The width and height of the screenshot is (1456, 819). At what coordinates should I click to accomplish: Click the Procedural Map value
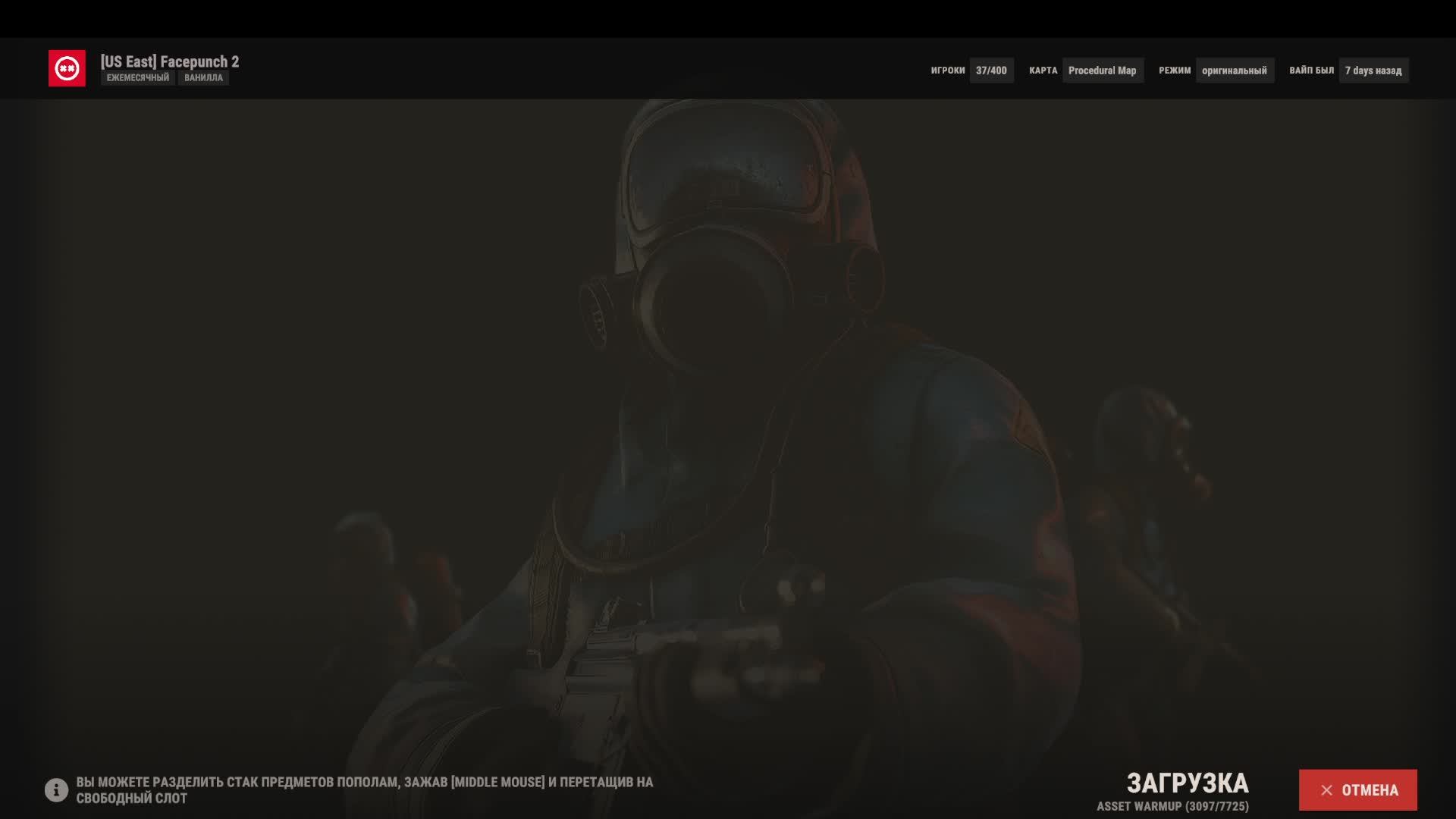tap(1102, 71)
